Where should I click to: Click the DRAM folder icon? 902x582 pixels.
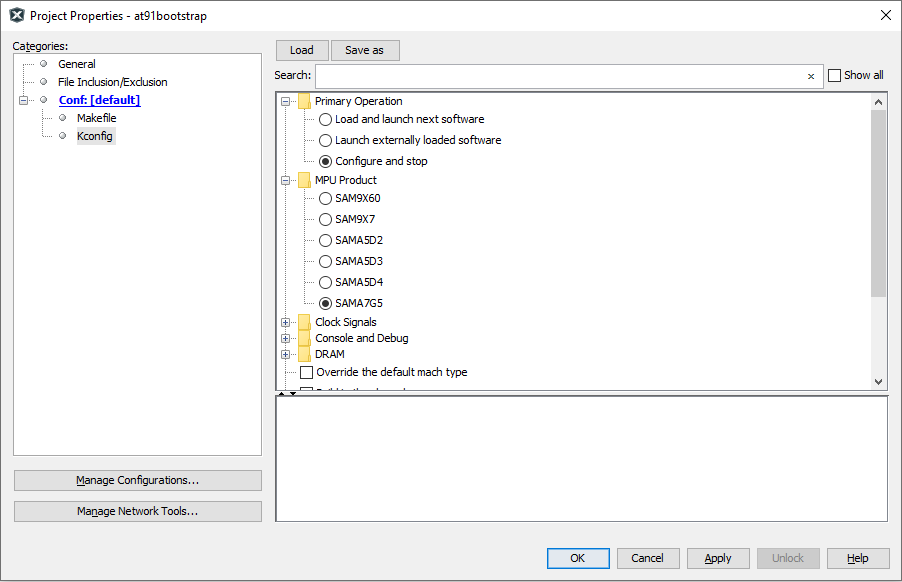coord(304,354)
